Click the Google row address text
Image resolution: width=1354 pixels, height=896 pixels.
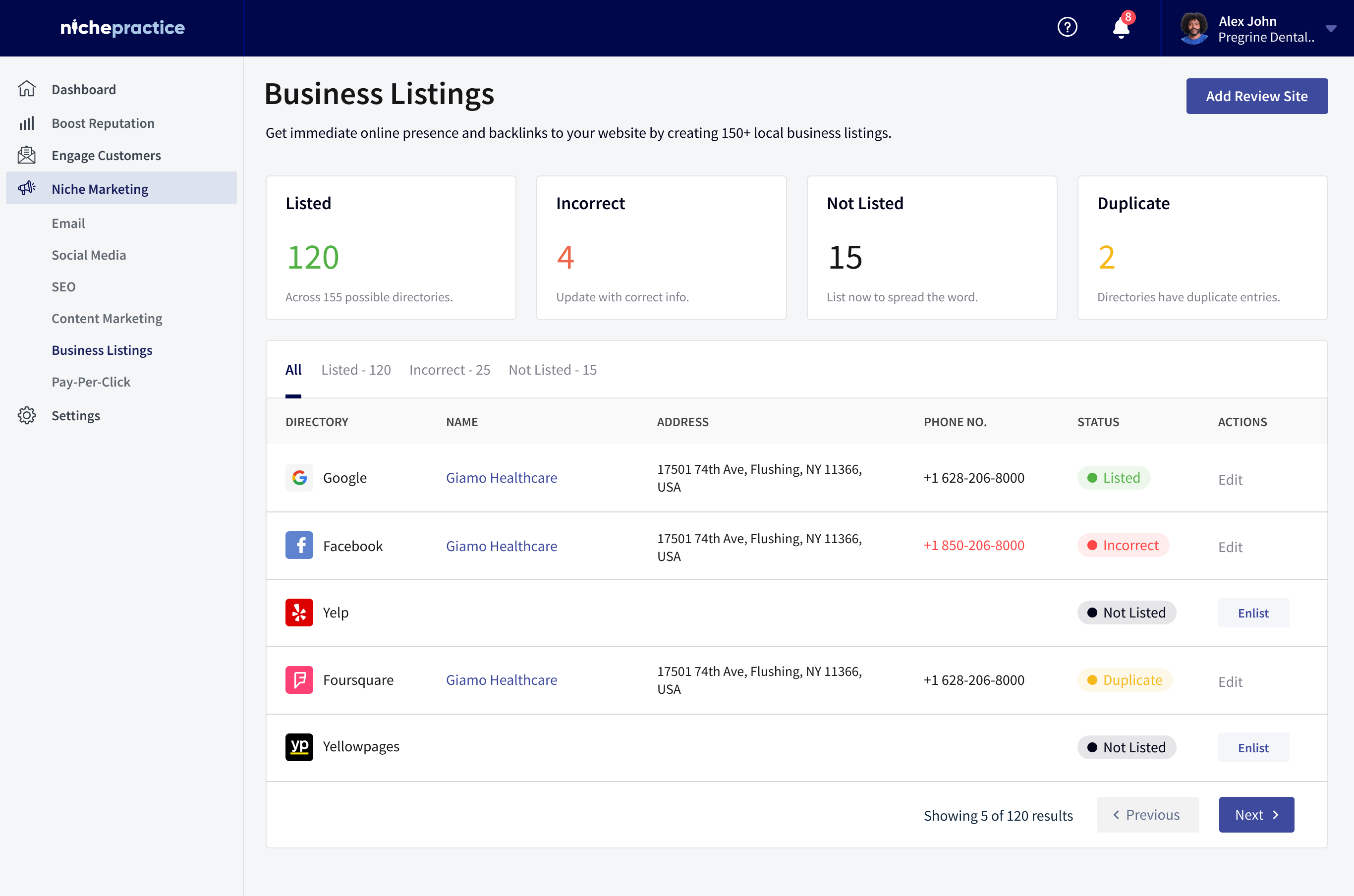point(759,478)
